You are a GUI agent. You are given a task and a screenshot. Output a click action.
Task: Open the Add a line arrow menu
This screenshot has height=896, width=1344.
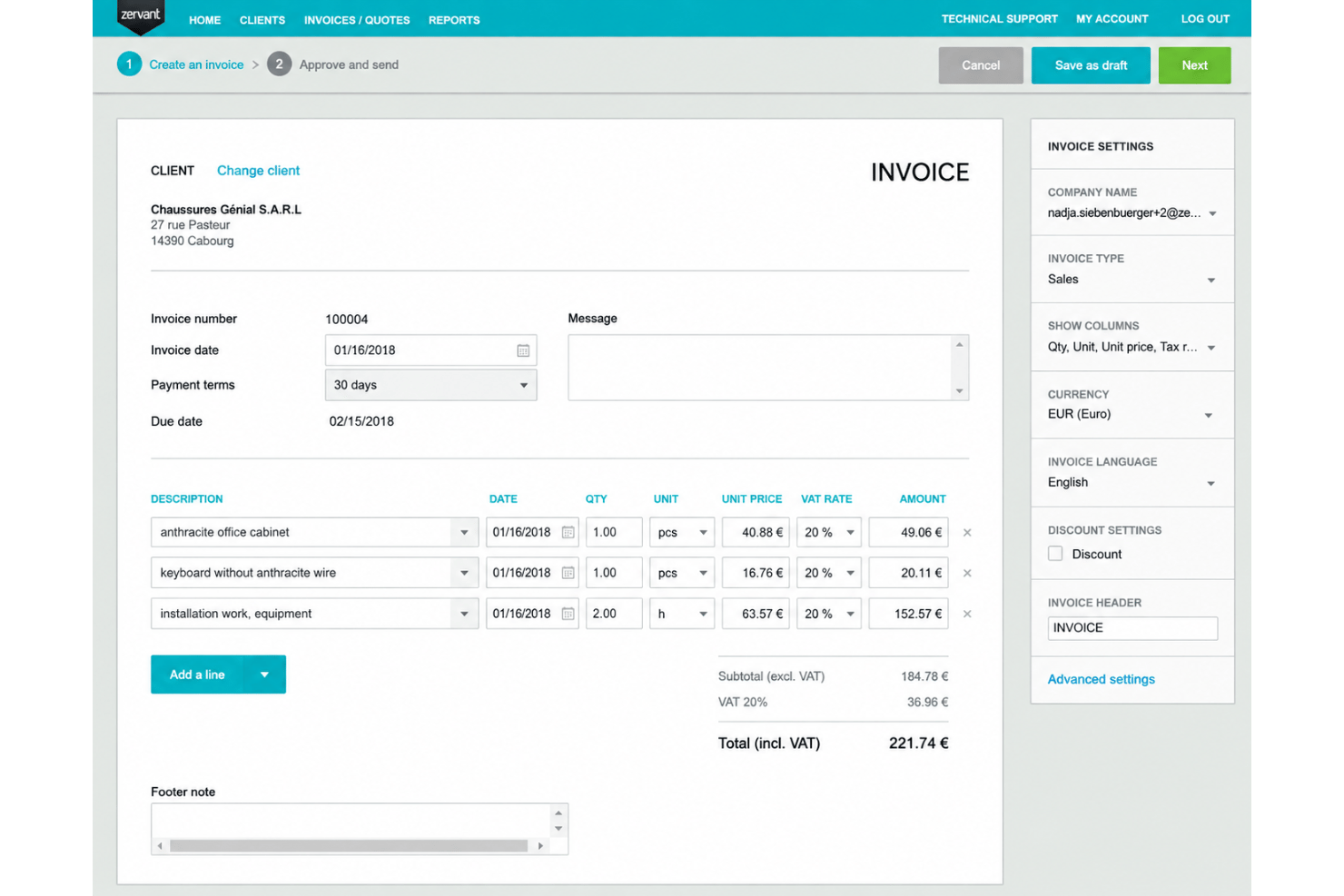[x=264, y=674]
